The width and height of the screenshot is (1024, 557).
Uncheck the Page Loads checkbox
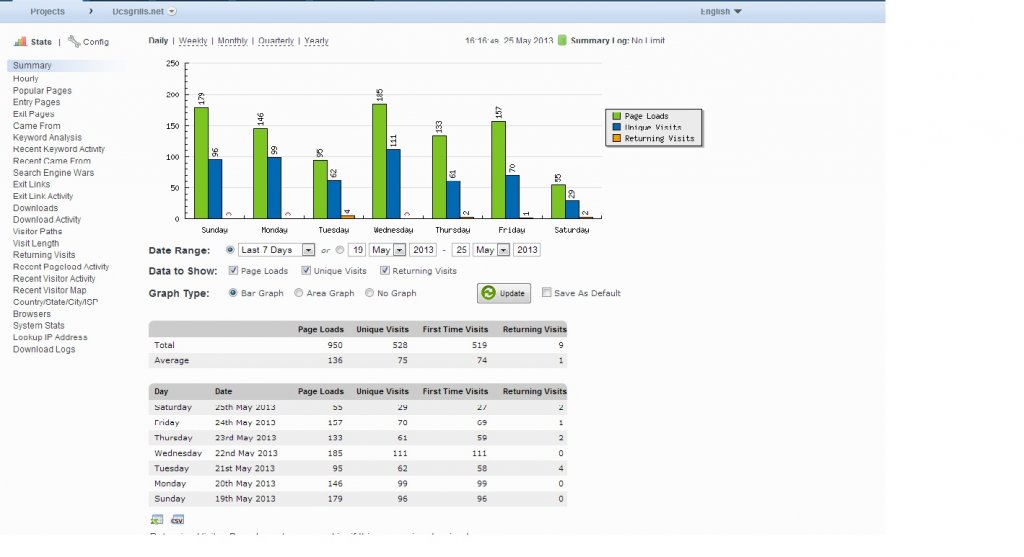coord(233,271)
